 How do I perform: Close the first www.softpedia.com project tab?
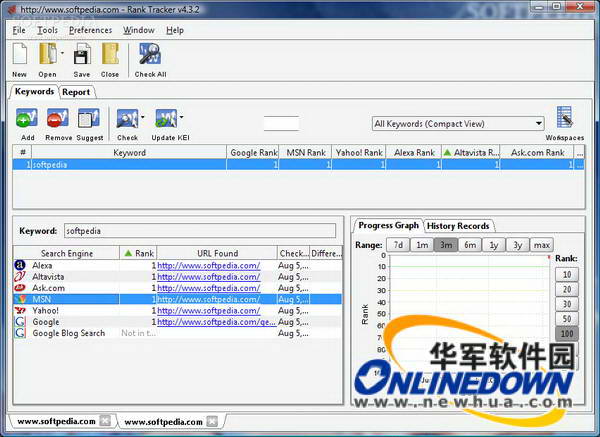105,421
